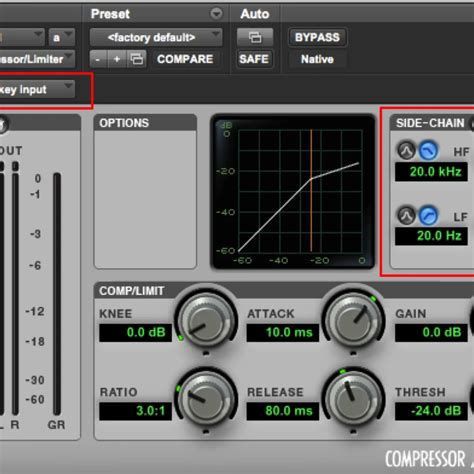The height and width of the screenshot is (474, 474).
Task: Click the R output meter bar
Action: 15,294
